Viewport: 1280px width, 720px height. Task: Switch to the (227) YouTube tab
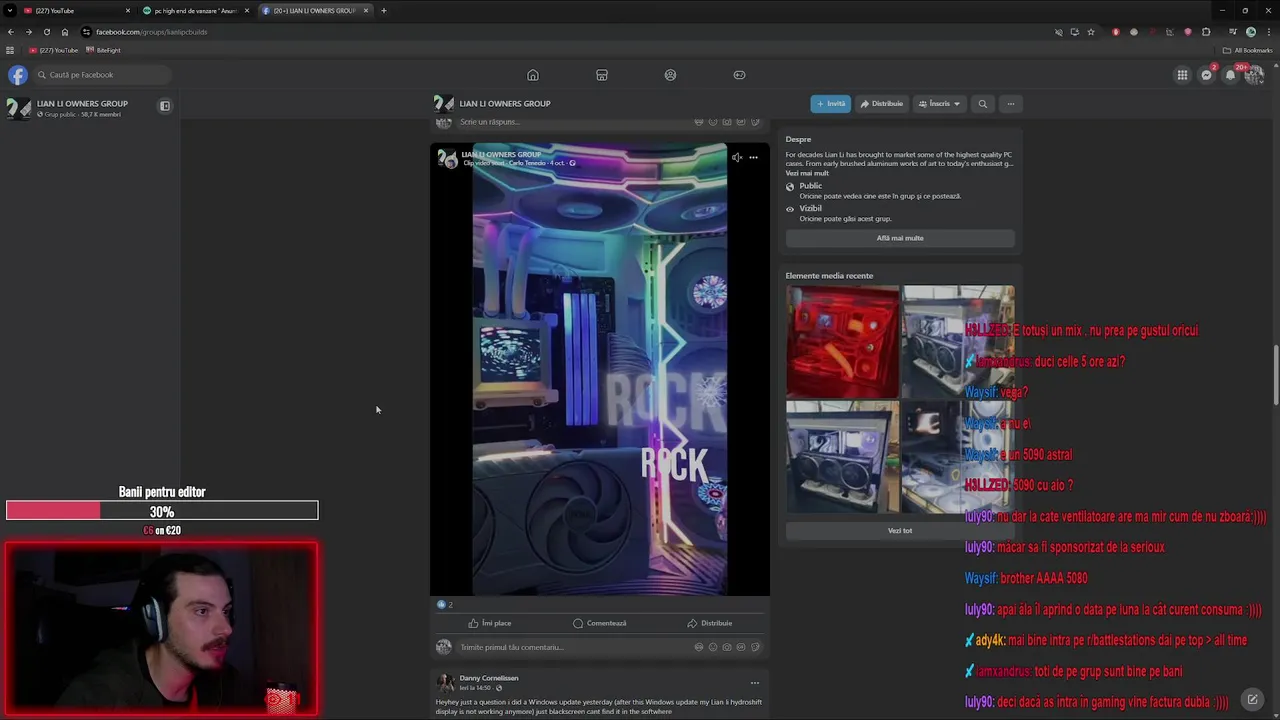(x=75, y=10)
